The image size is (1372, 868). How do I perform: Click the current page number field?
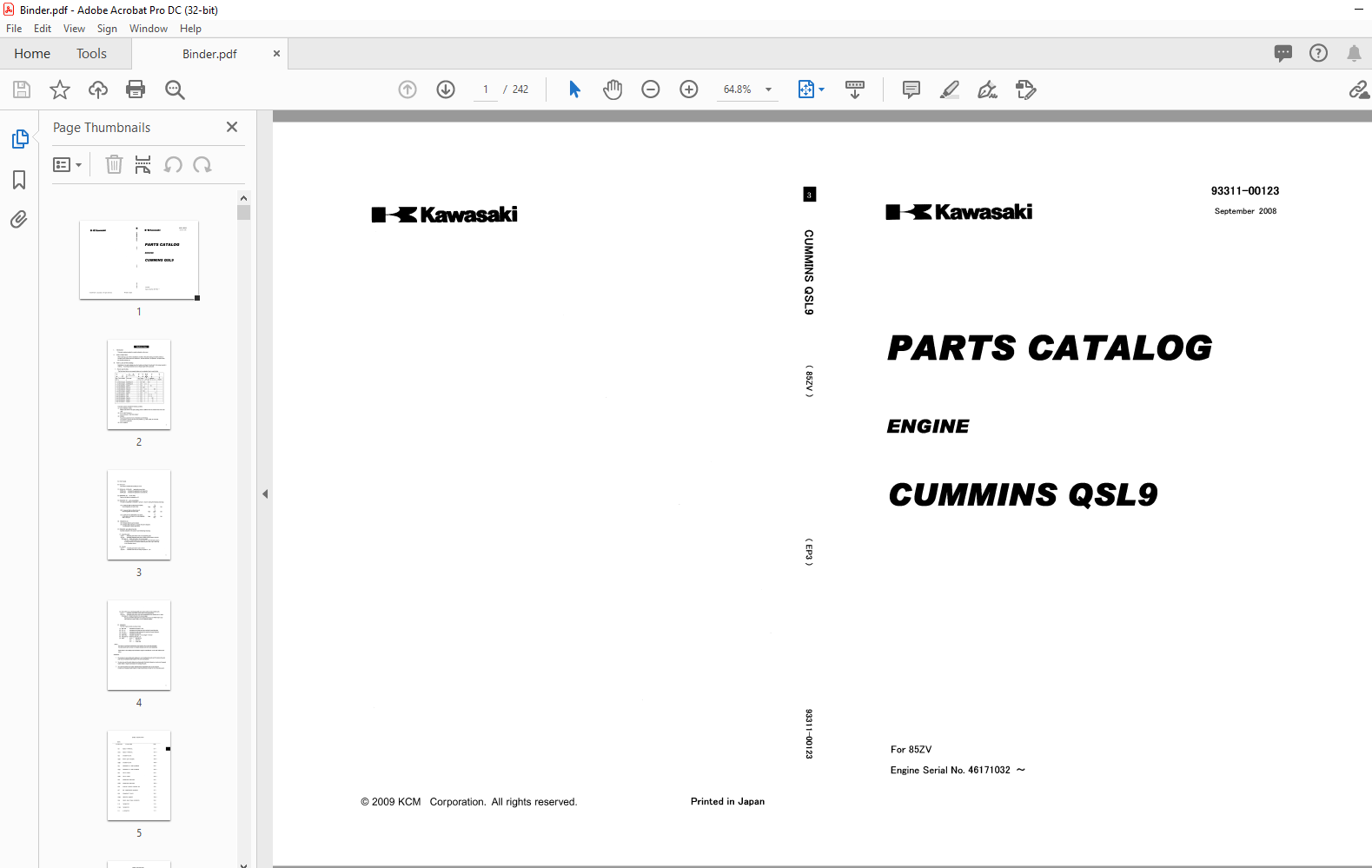[x=486, y=89]
